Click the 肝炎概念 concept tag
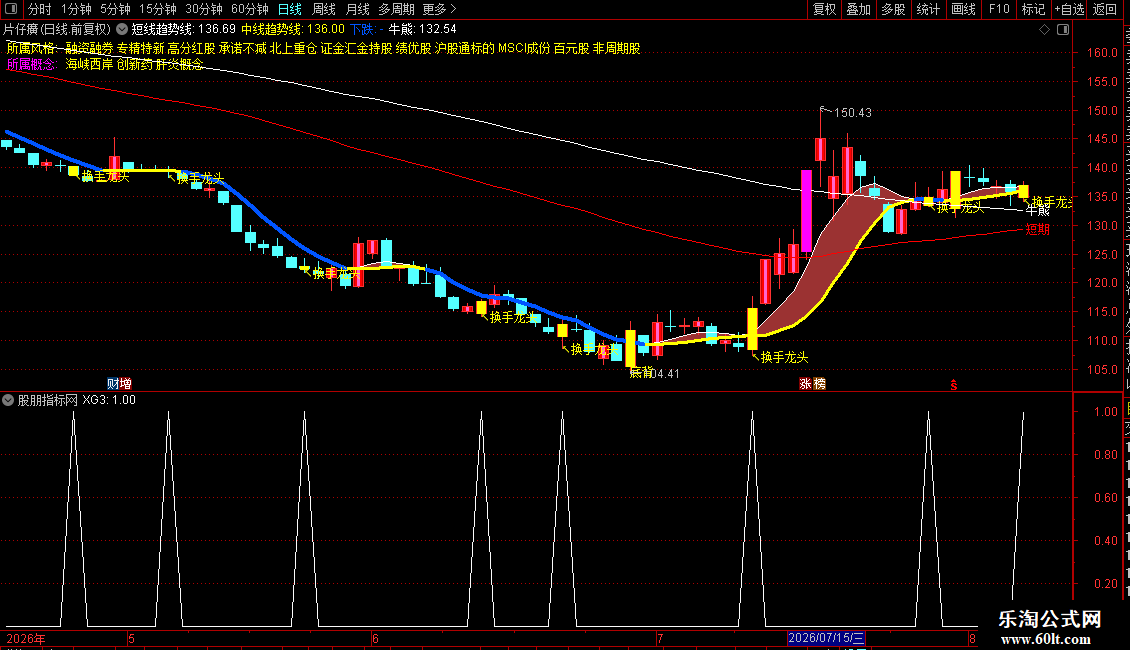Screen dimensions: 1130x650 (180, 64)
